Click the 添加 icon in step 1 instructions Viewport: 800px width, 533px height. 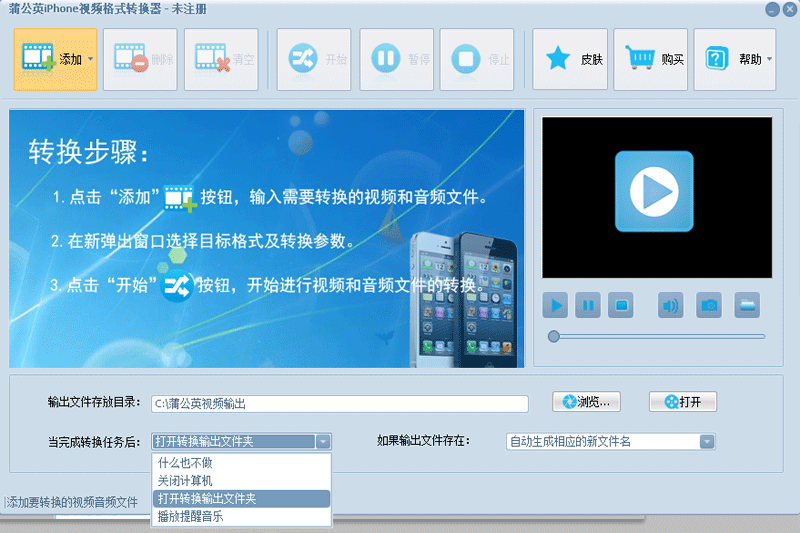point(180,198)
